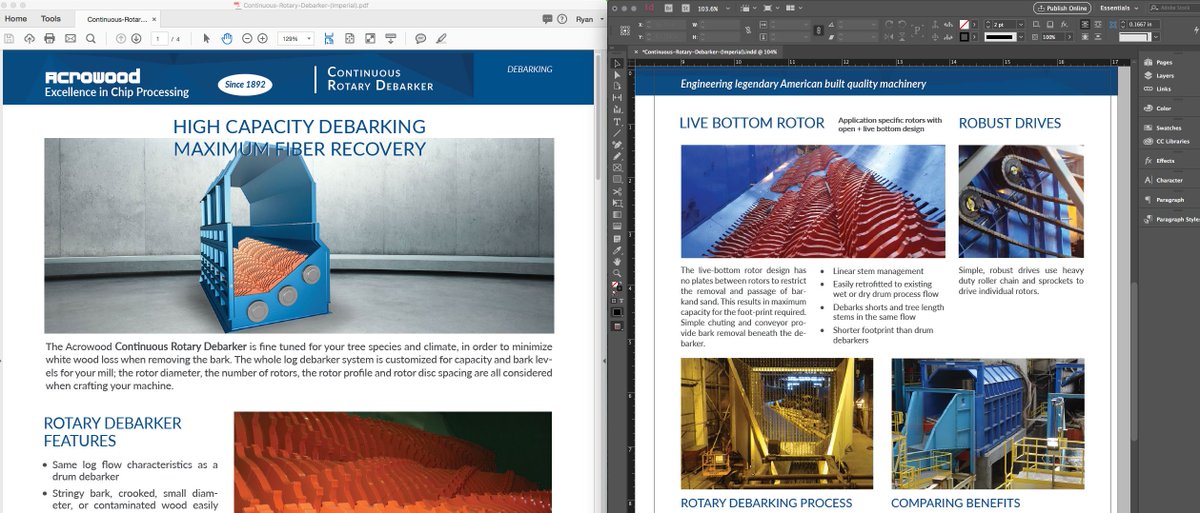Click the fit width scrolling icon in Acrobat
Screen dimensions: 1200x513
pyautogui.click(x=331, y=38)
